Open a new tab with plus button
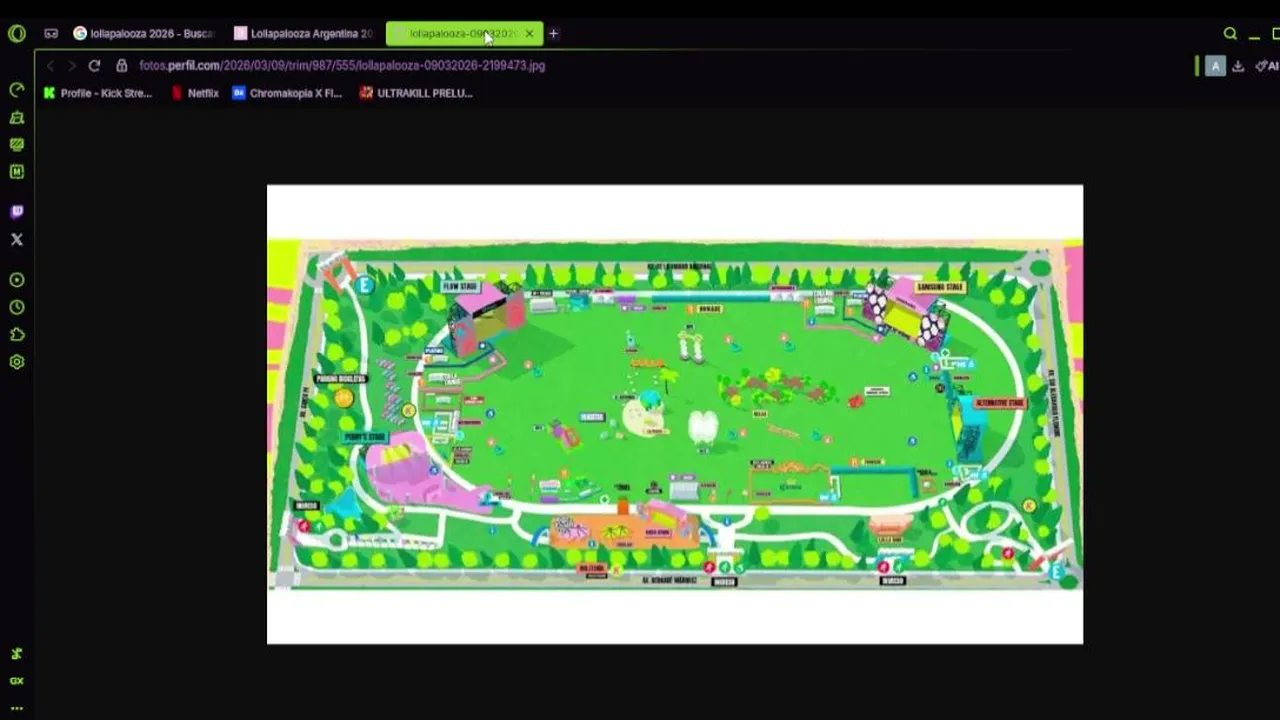 tap(553, 33)
